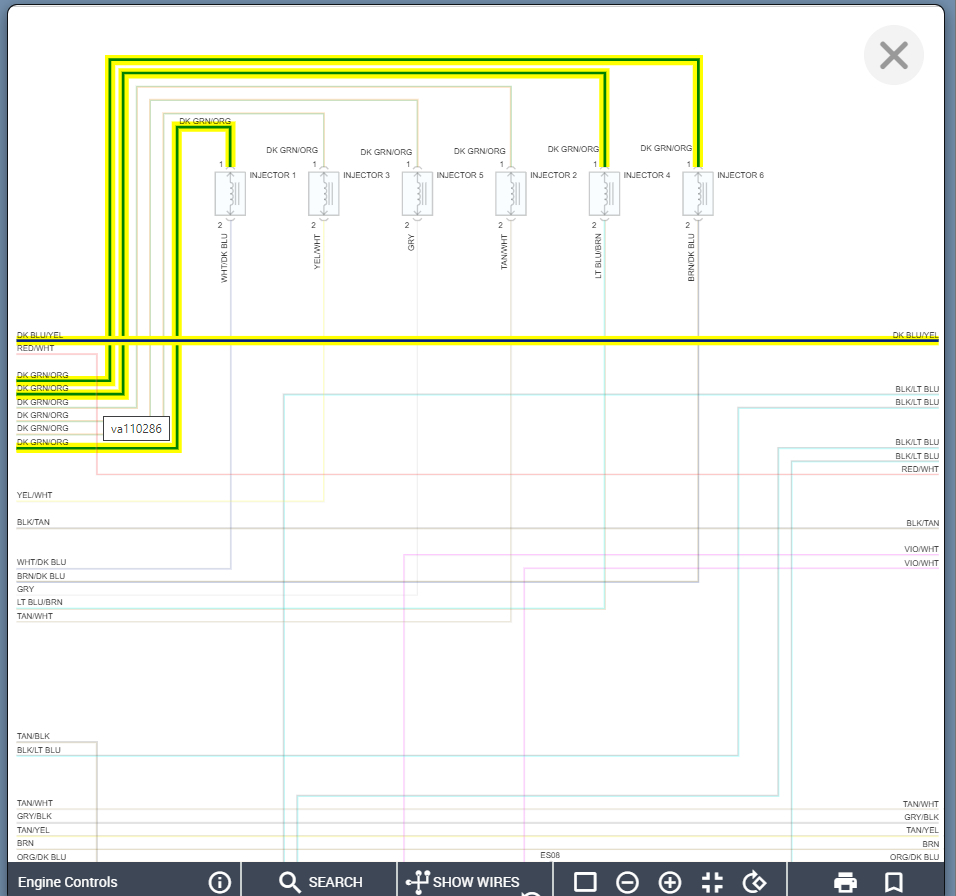Select the INJECTOR 5 coil symbol

[x=418, y=194]
